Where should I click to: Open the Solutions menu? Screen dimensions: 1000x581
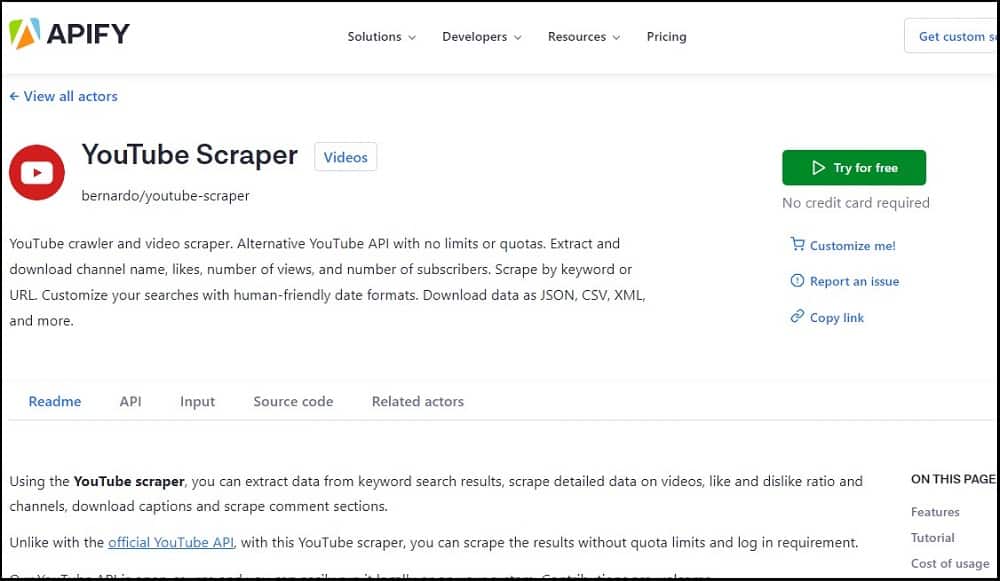[381, 37]
